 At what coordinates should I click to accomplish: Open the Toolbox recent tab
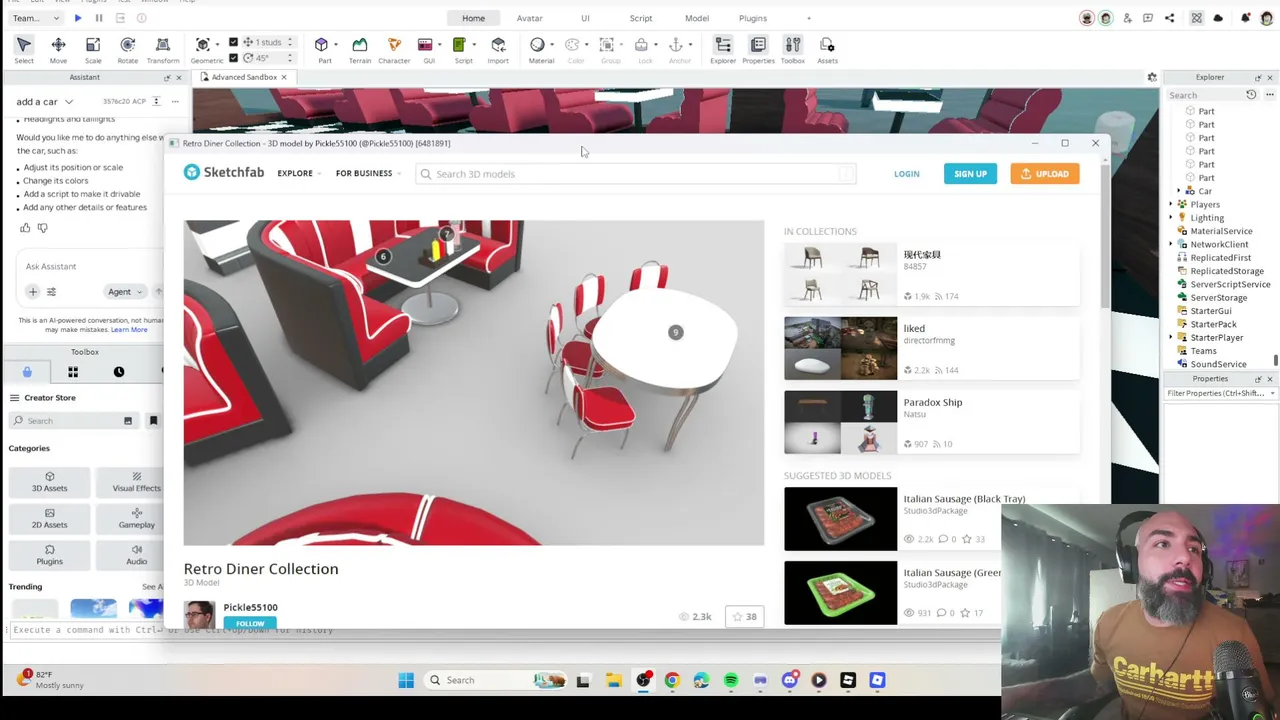[119, 372]
